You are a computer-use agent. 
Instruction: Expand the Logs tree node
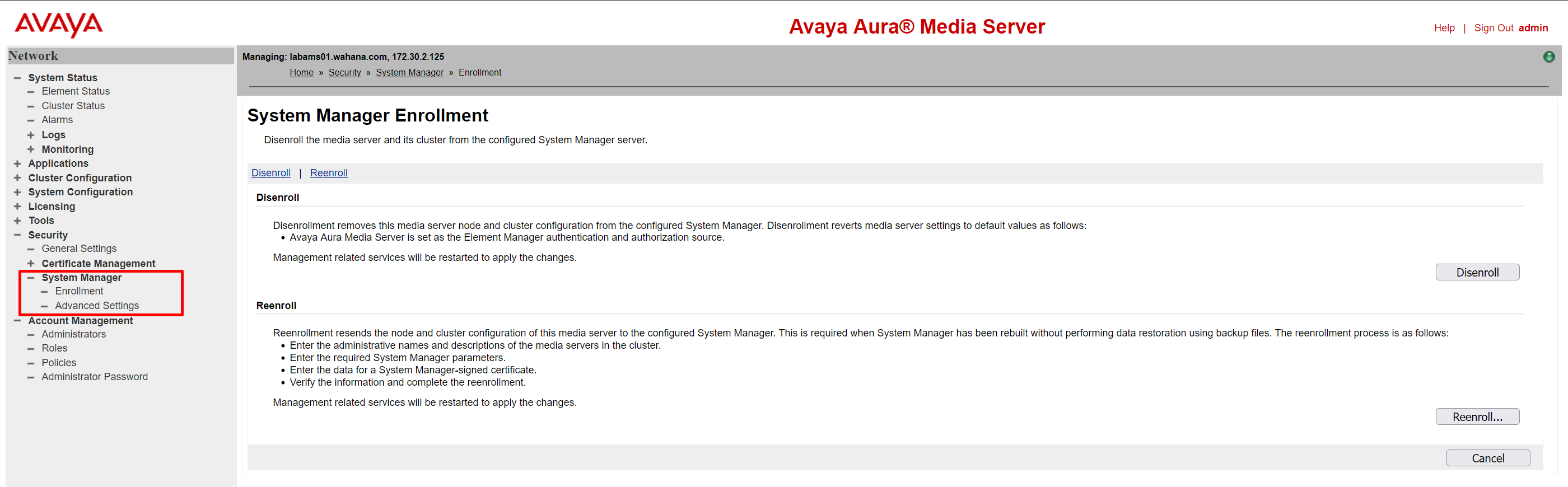click(30, 135)
